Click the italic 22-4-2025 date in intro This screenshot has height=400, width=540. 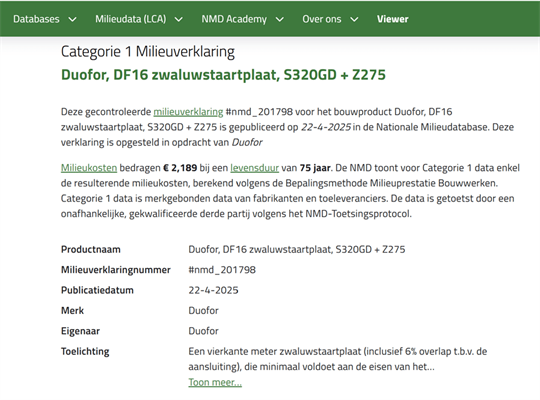pos(326,127)
